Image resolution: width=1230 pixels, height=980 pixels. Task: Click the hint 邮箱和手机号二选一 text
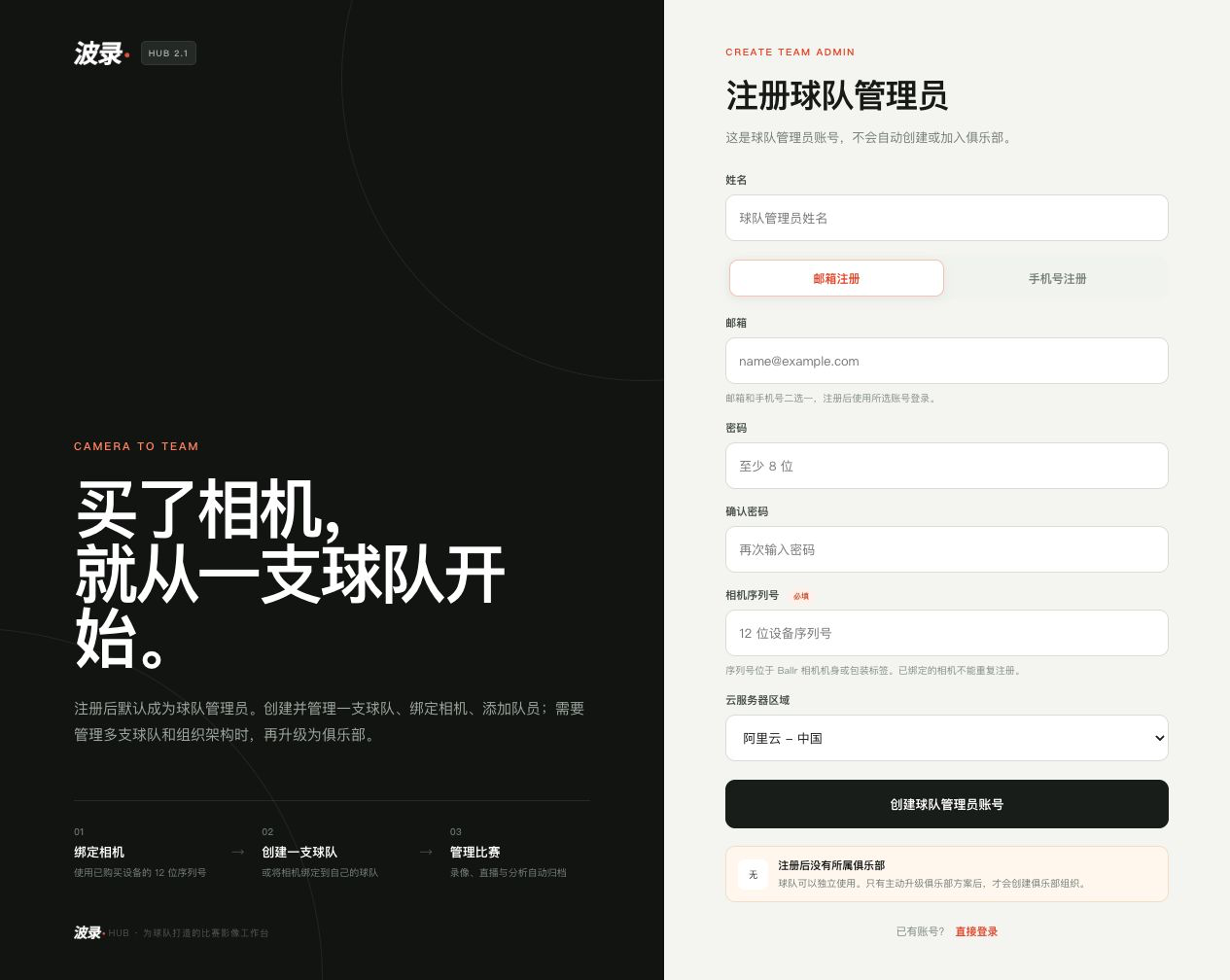click(832, 398)
